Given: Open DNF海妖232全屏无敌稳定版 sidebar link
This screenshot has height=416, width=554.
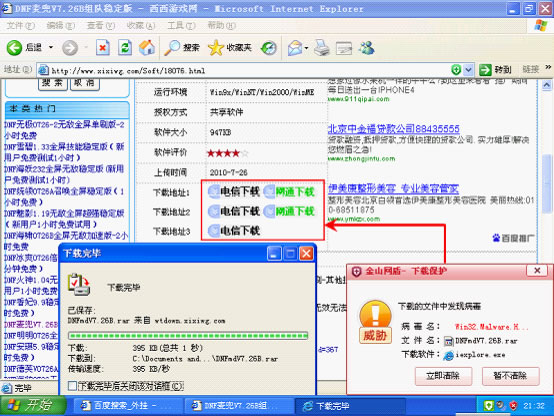Looking at the screenshot, I should pos(64,174).
